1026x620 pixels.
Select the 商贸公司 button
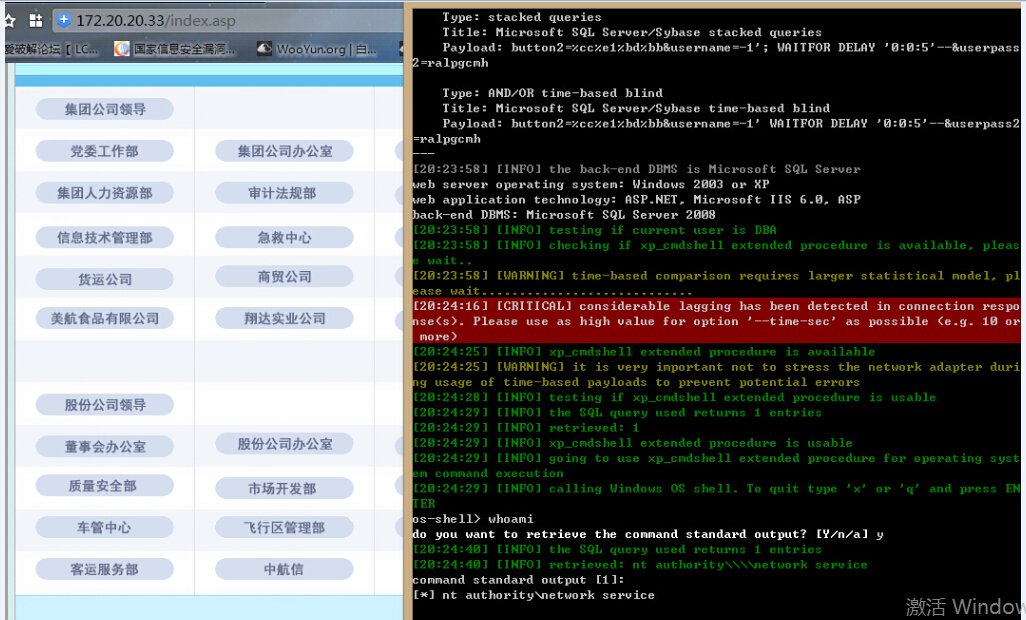[x=285, y=277]
